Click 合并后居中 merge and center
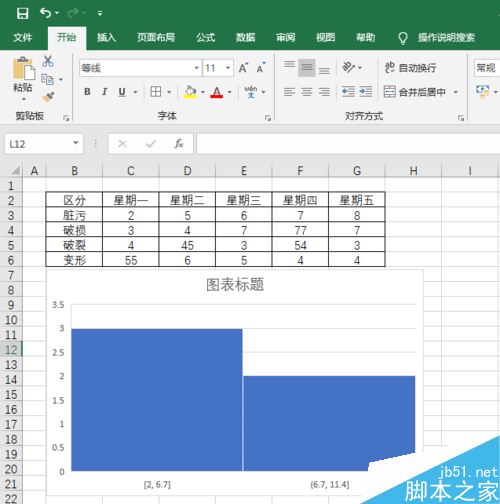500x504 pixels. [x=415, y=92]
